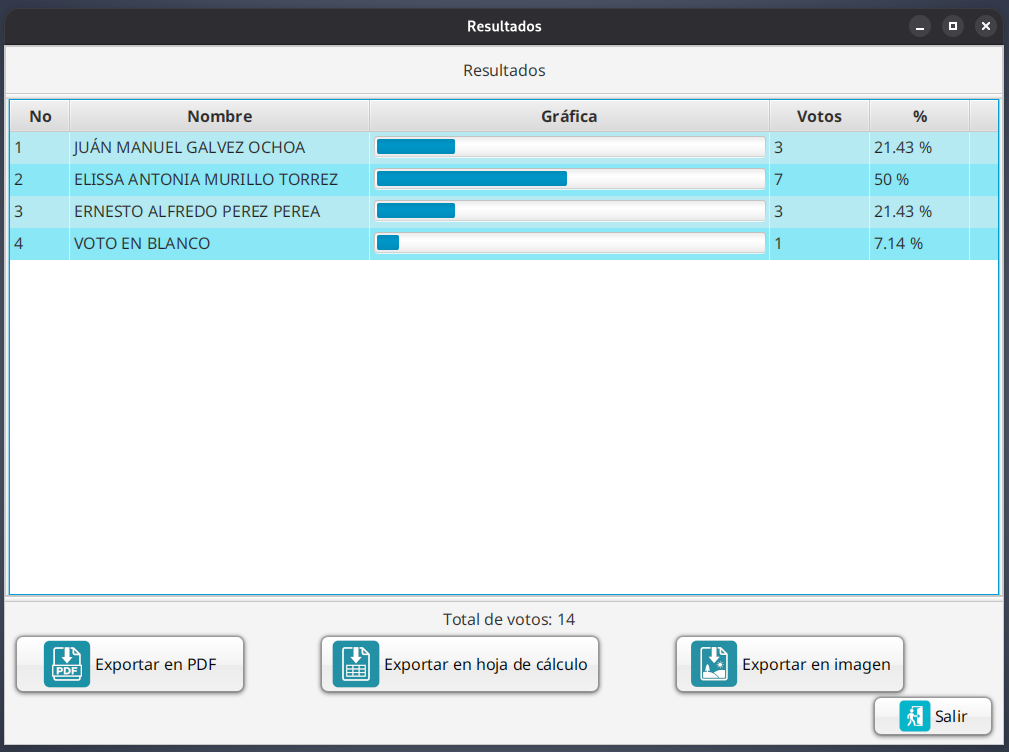Maximize the Resultados window
The width and height of the screenshot is (1009, 752).
[x=953, y=27]
